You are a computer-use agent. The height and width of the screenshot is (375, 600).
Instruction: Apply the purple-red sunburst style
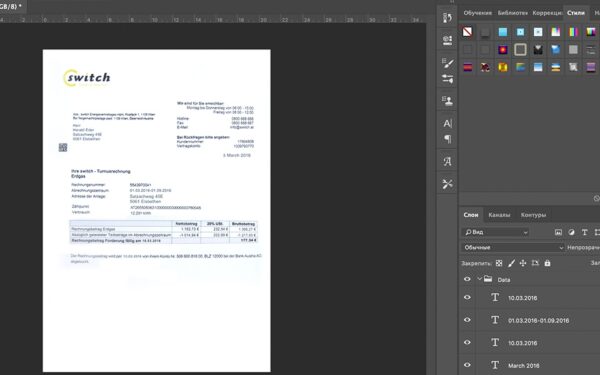[503, 49]
